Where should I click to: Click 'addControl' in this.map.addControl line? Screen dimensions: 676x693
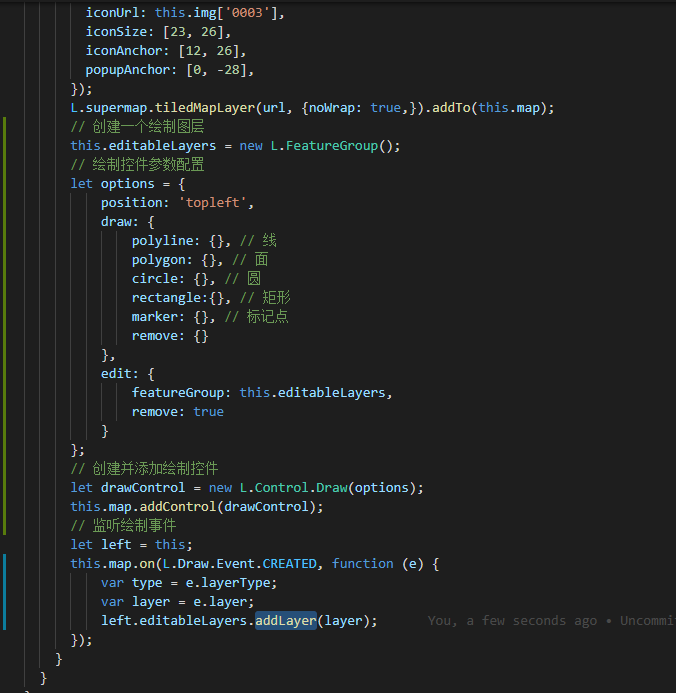click(178, 506)
